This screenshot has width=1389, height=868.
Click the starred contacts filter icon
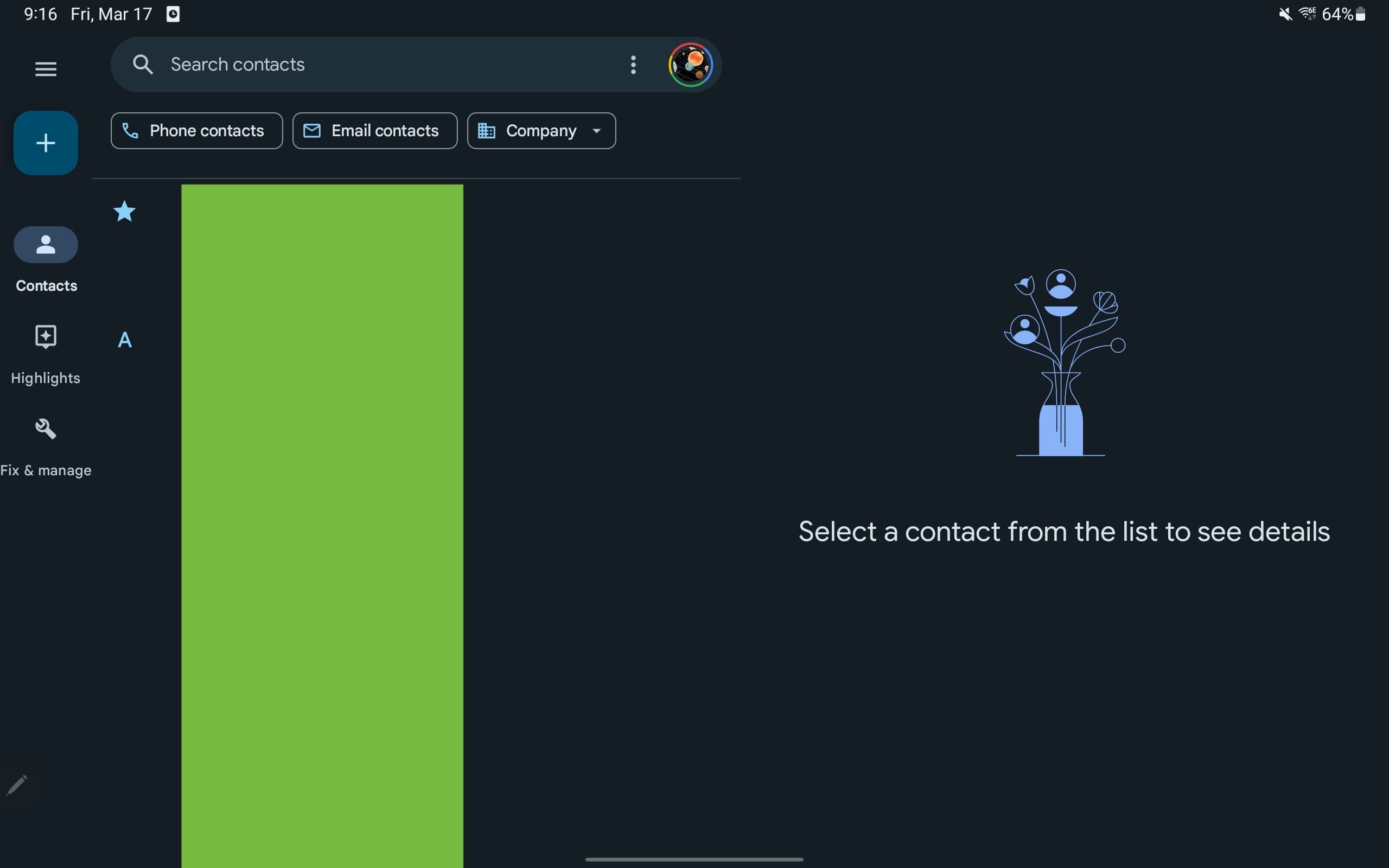(123, 210)
